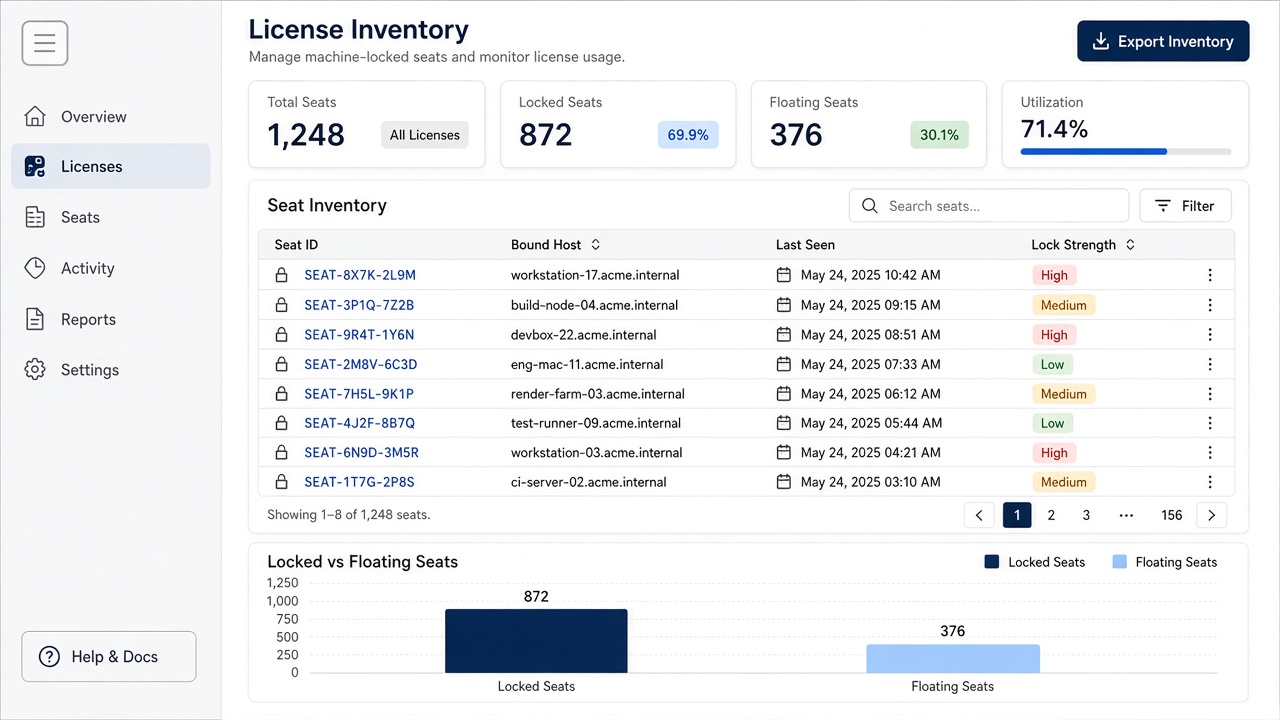Open row options for SEAT-2M8V-6C3D
The width and height of the screenshot is (1280, 720).
coord(1210,364)
